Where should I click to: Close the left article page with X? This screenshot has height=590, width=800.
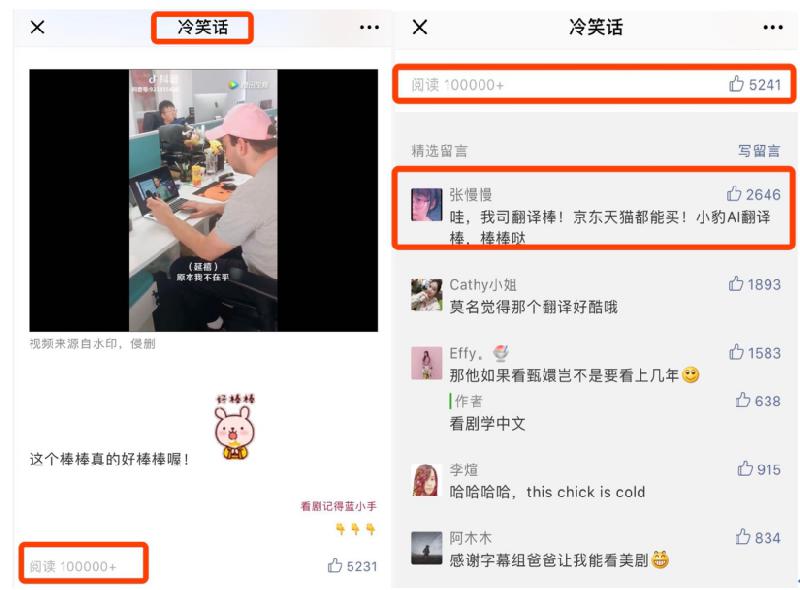pos(37,27)
